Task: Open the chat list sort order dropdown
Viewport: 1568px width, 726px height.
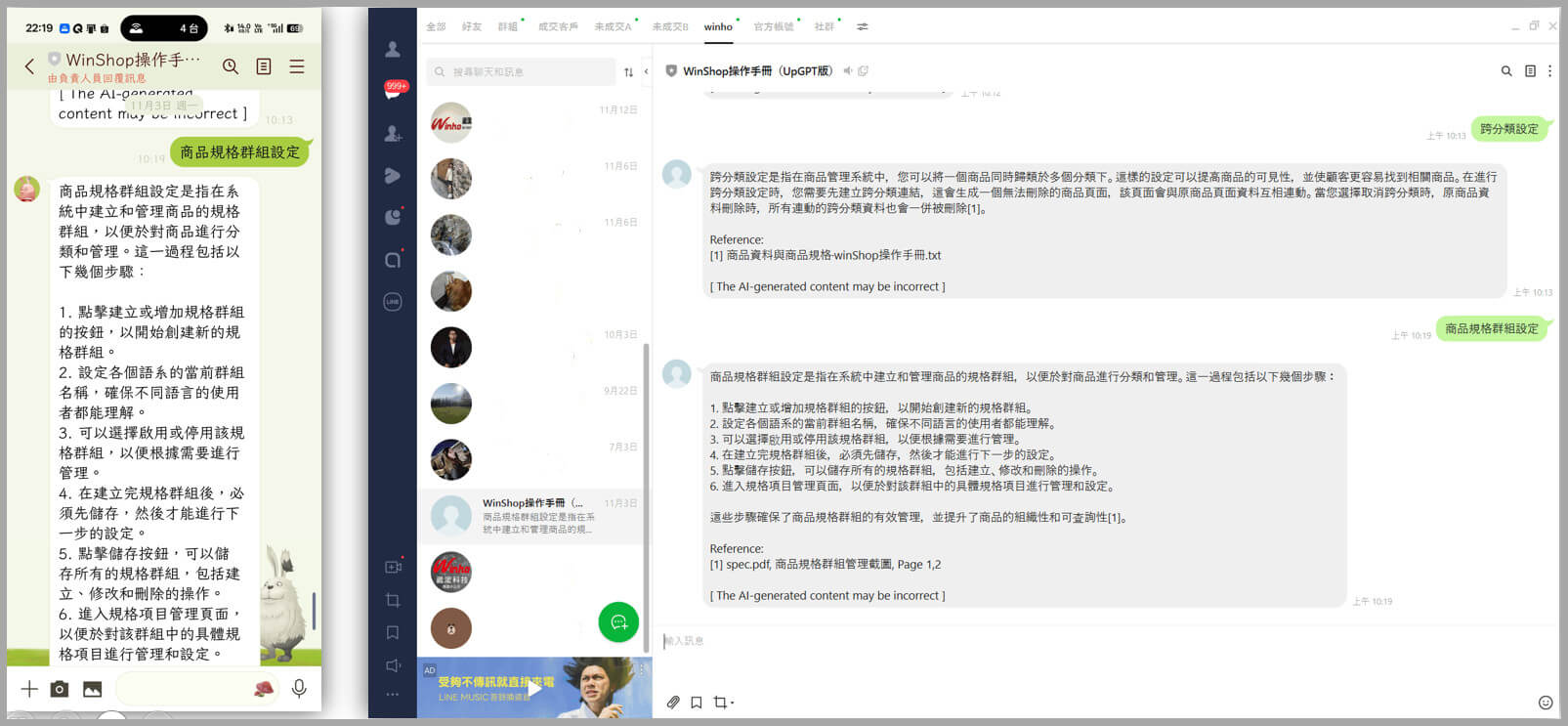Action: [628, 72]
